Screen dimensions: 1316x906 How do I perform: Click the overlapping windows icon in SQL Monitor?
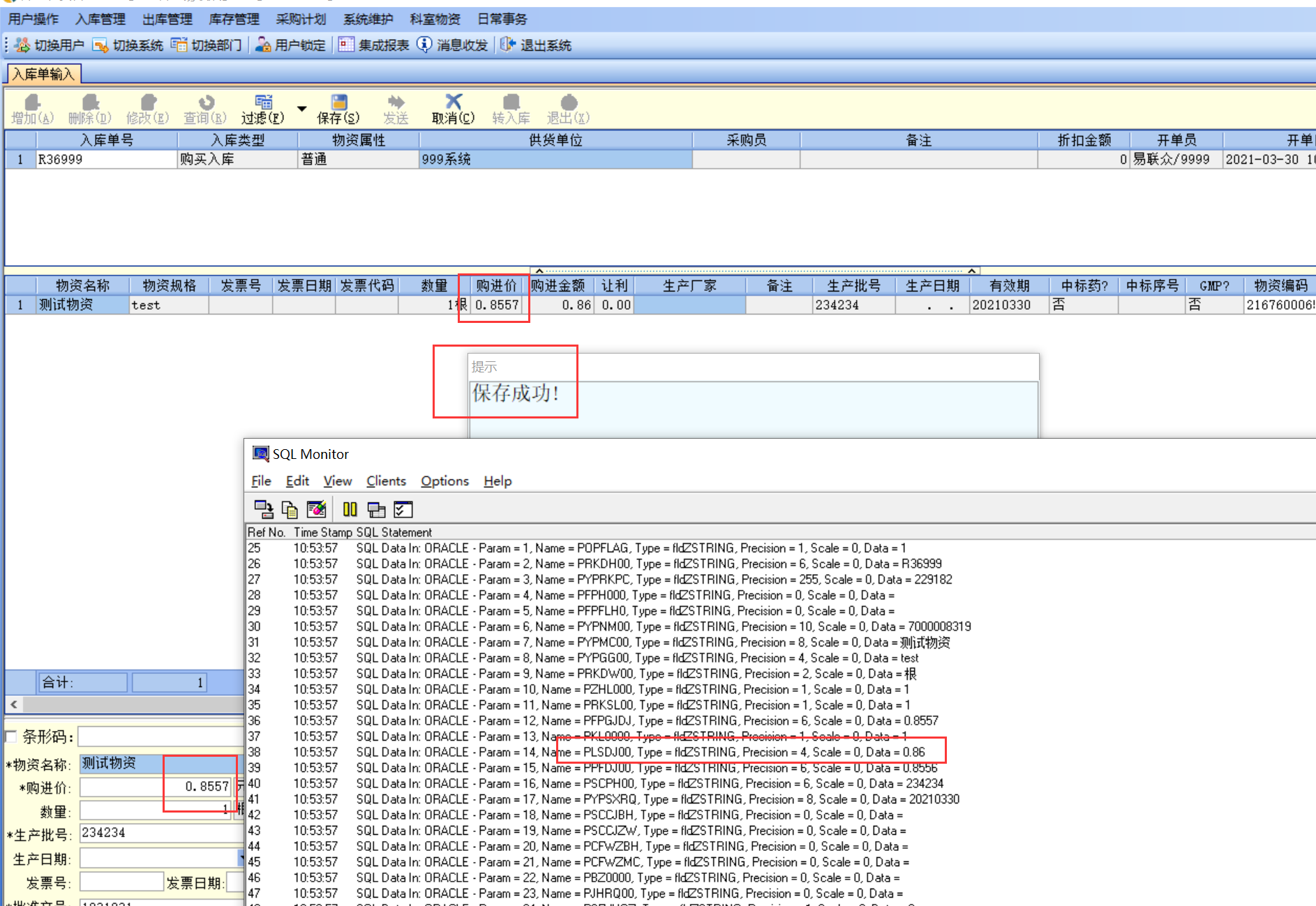pyautogui.click(x=376, y=510)
